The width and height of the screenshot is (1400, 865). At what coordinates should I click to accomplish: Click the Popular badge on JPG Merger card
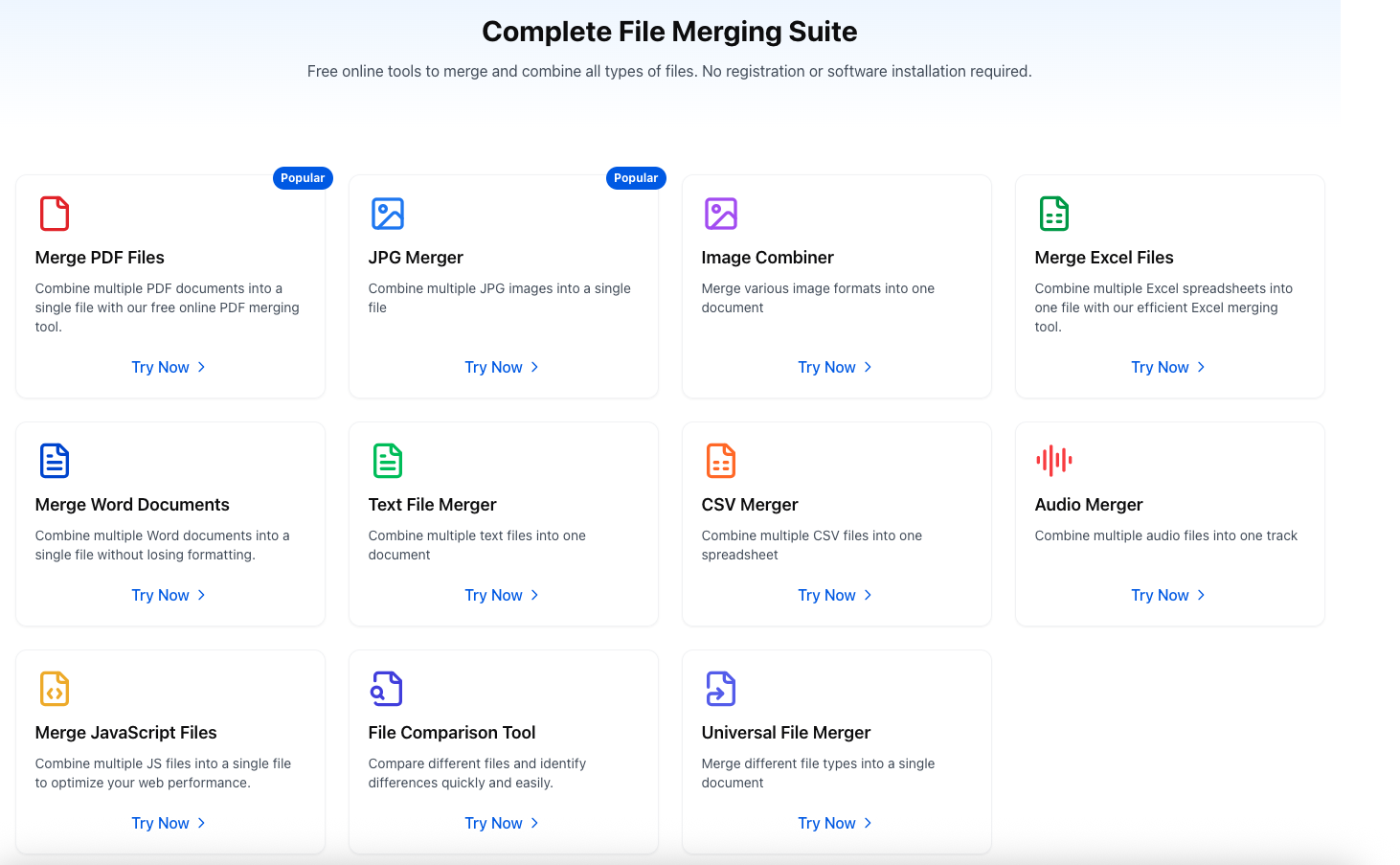[x=636, y=178]
